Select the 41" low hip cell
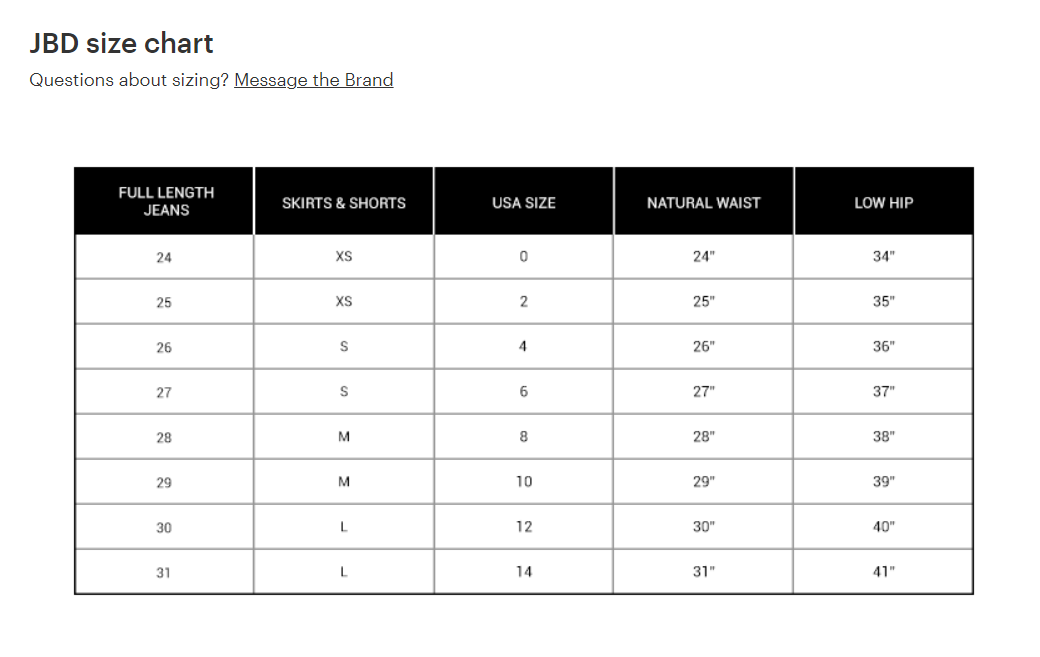Viewport: 1040px width, 657px height. [x=883, y=572]
